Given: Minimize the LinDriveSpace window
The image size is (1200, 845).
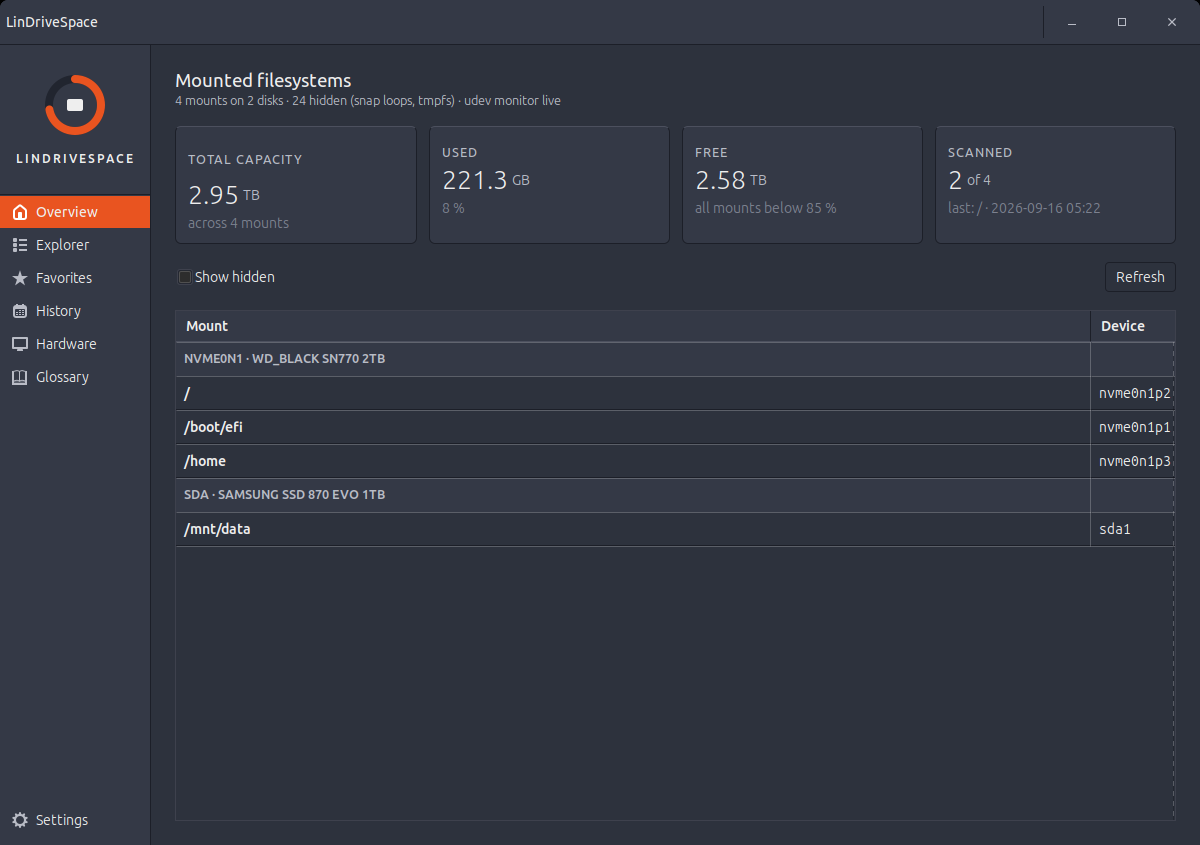Looking at the screenshot, I should (1072, 22).
